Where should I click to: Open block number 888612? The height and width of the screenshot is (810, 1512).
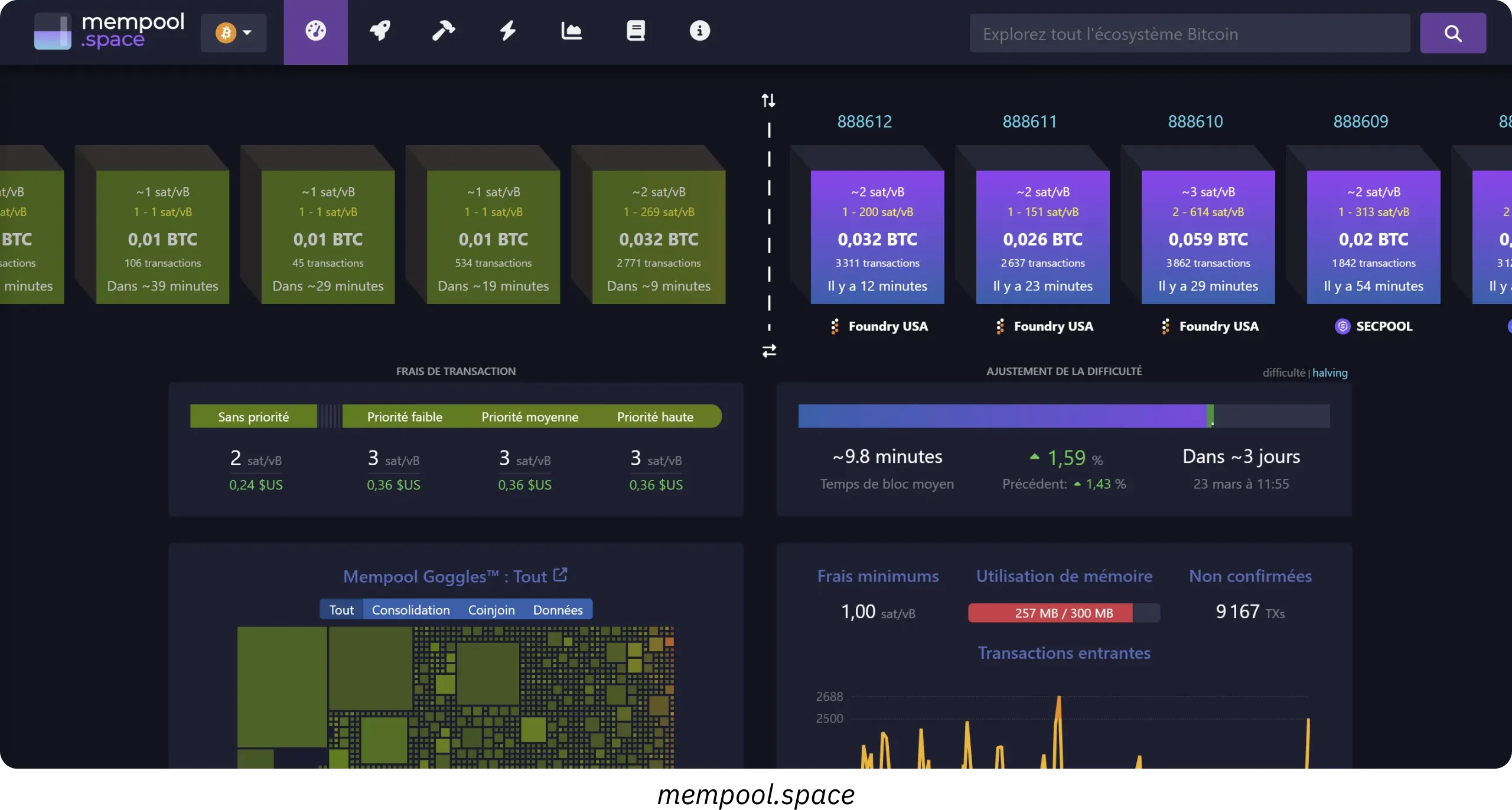pyautogui.click(x=864, y=122)
